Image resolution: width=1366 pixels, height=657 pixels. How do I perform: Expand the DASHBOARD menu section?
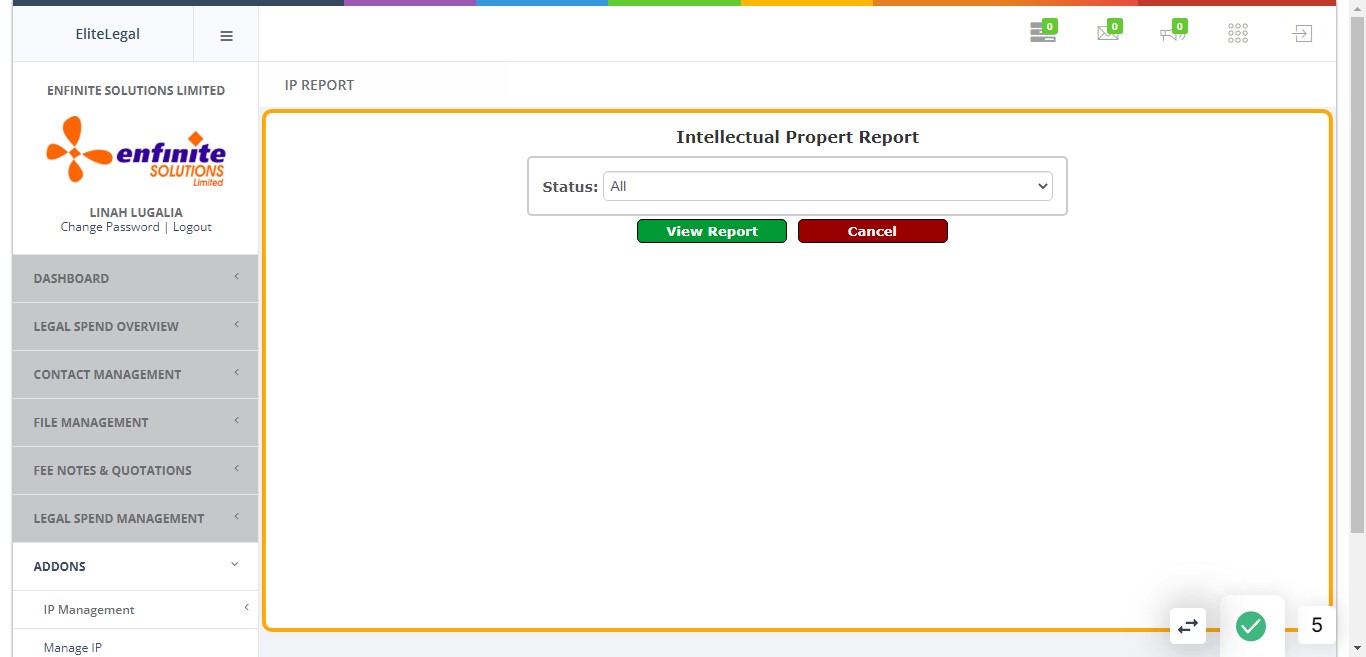135,278
